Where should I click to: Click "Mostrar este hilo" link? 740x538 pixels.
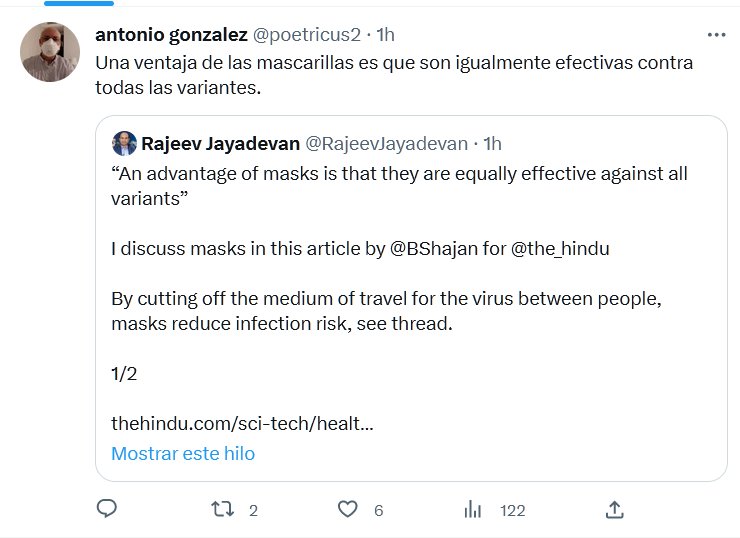coord(183,453)
